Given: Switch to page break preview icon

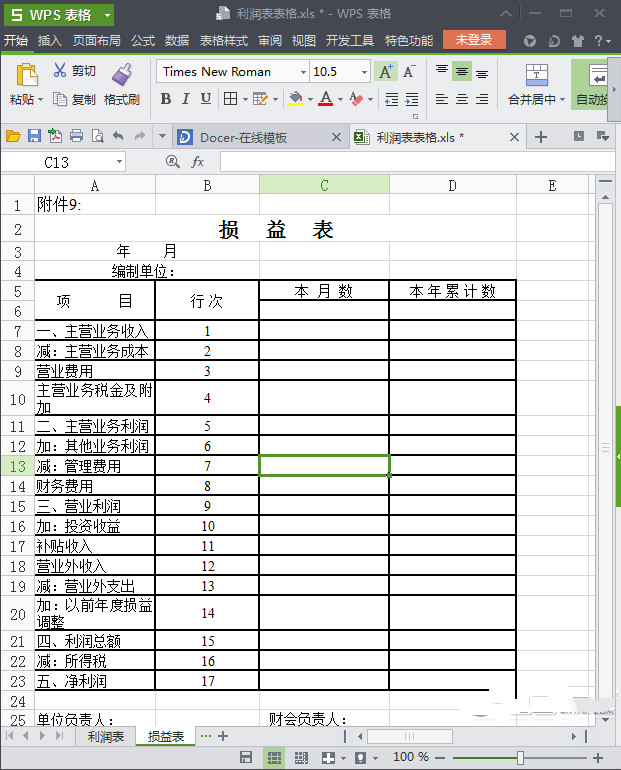Looking at the screenshot, I should 301,758.
